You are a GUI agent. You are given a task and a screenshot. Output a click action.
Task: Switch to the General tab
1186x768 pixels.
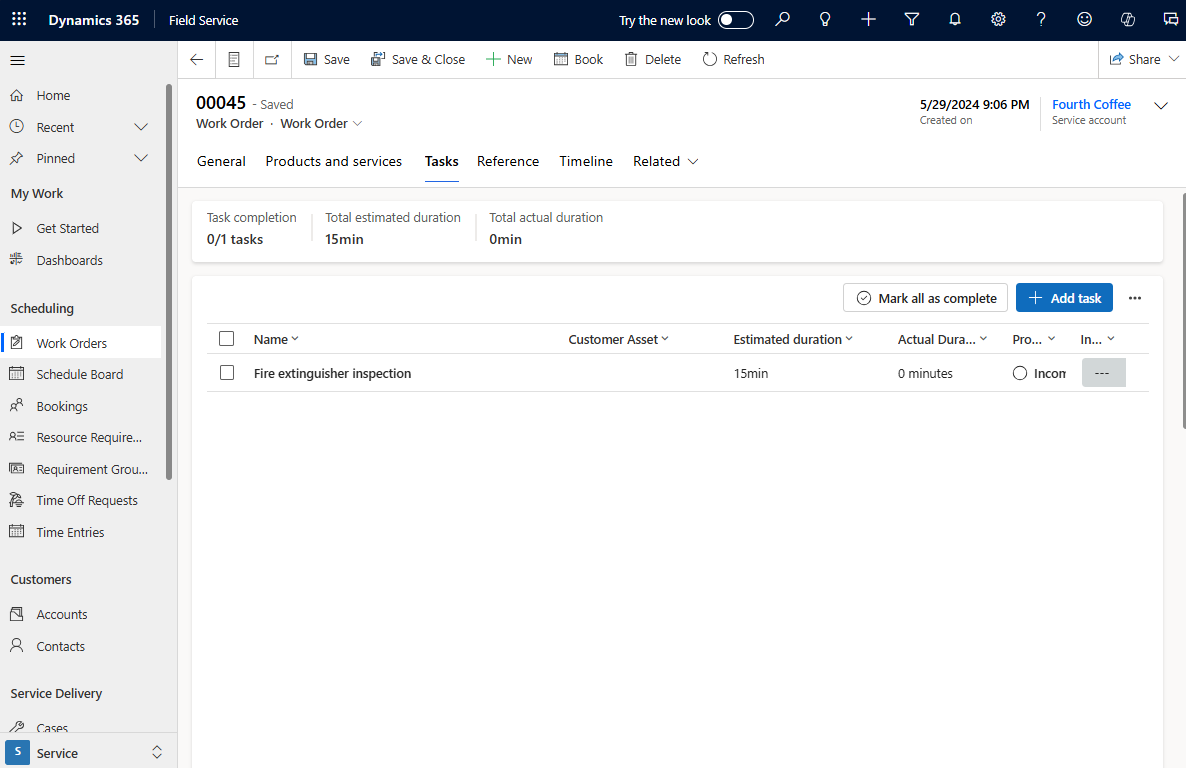point(221,161)
